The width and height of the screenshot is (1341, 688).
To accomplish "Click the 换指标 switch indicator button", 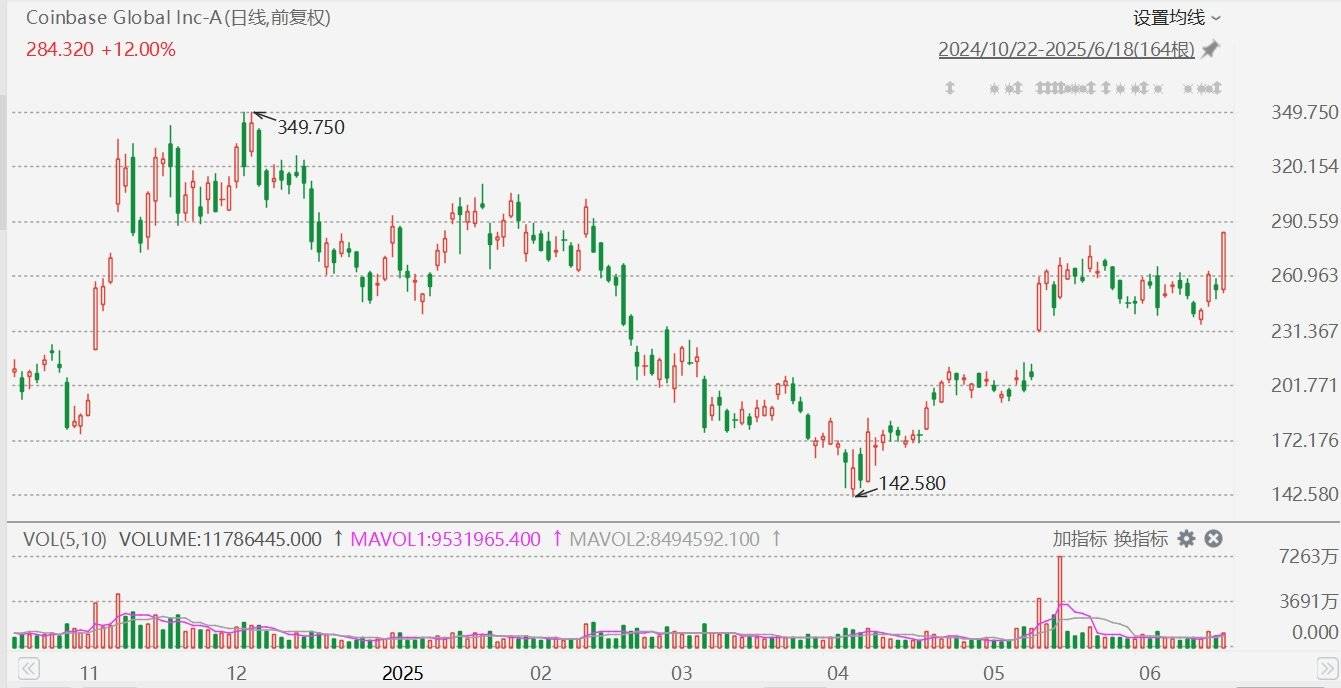I will click(x=1141, y=539).
